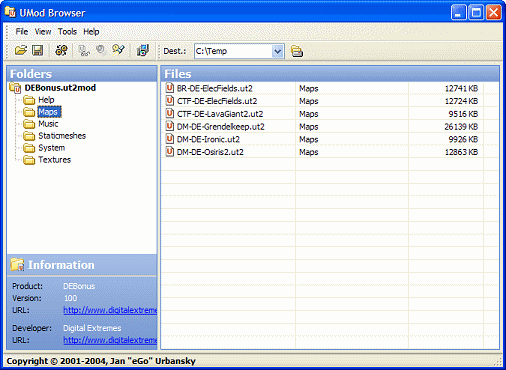Click the UMod Browser title bar icon
This screenshot has height=370, width=506.
(10, 12)
